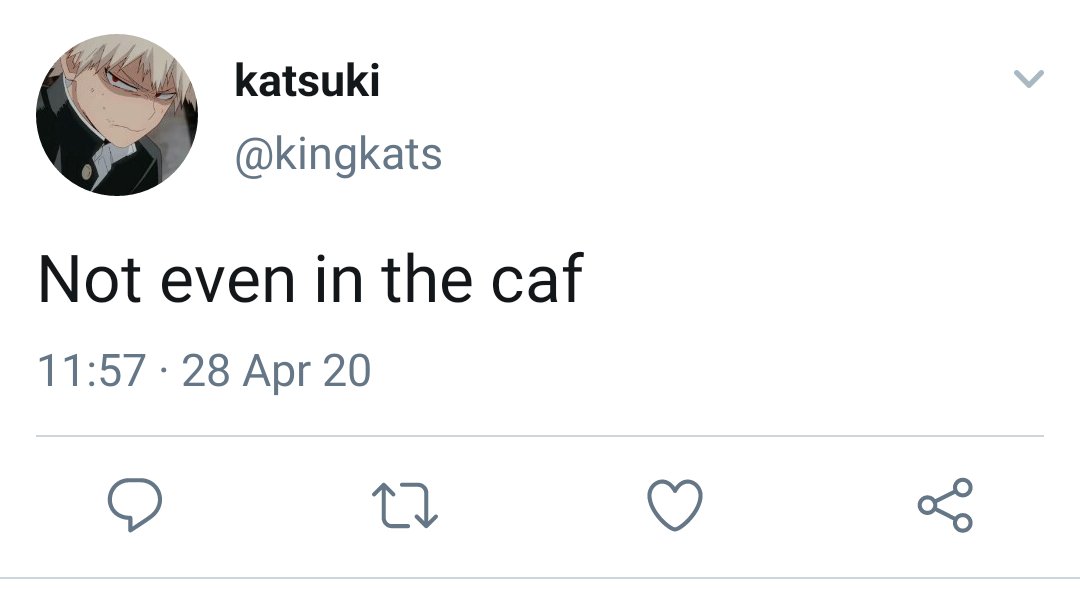
Task: Open sharing options with three-node icon
Action: tap(946, 505)
